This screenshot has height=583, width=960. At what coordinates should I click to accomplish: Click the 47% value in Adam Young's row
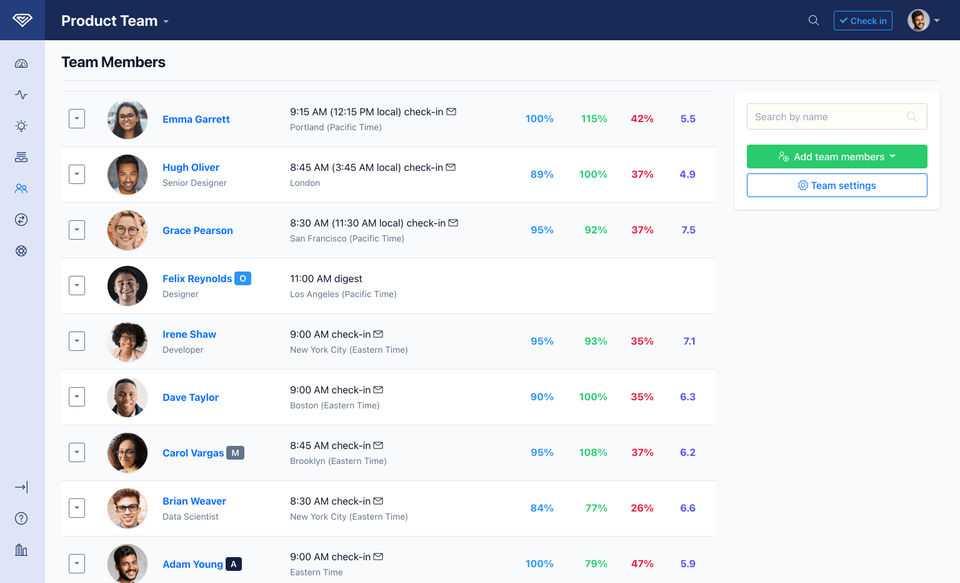pyautogui.click(x=642, y=564)
